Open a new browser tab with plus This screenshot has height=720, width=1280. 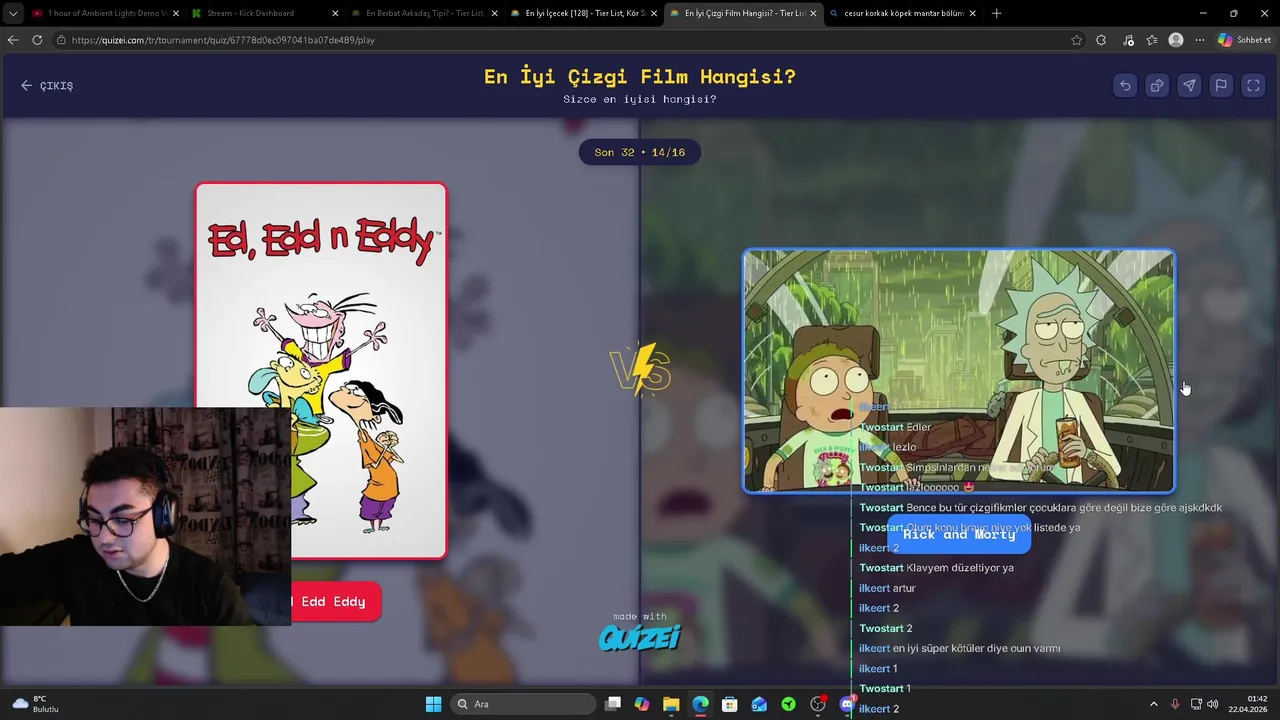[996, 13]
